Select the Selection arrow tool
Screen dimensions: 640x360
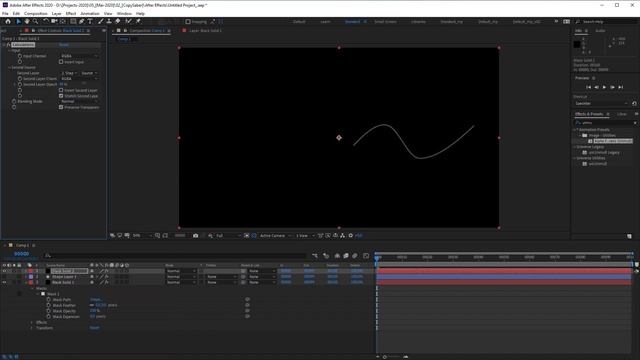(x=18, y=22)
